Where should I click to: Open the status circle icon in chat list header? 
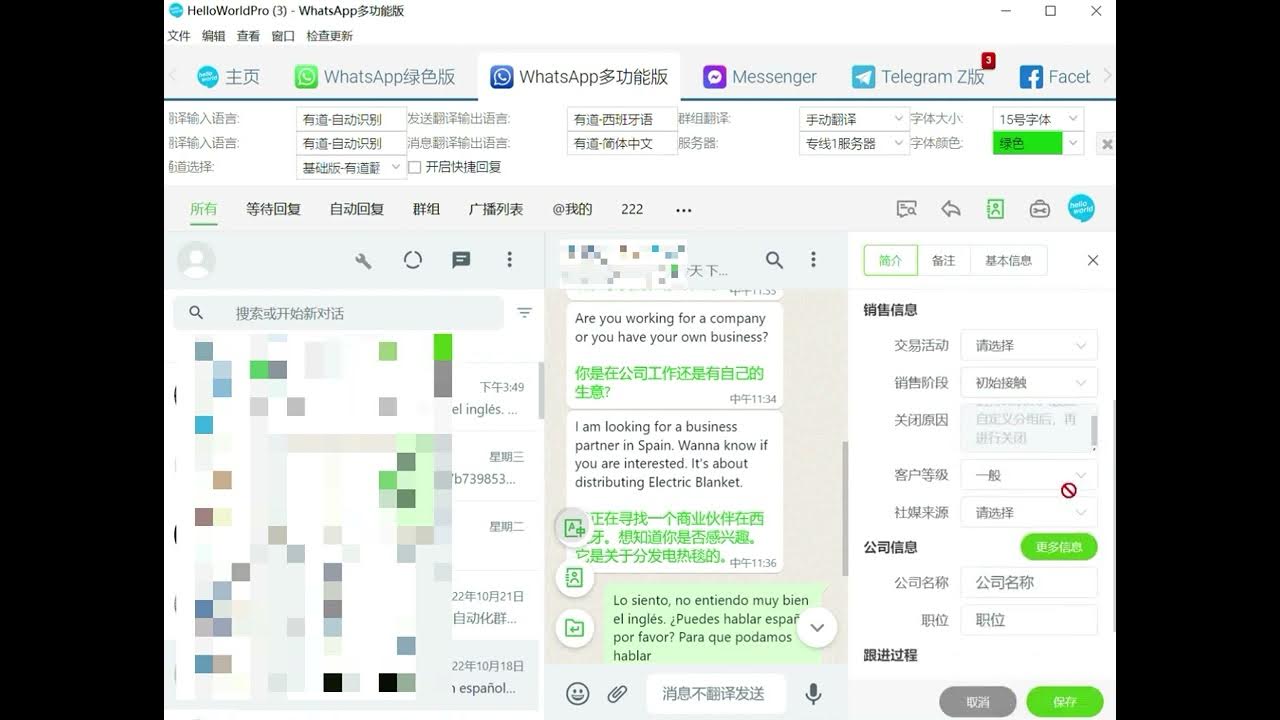(x=413, y=260)
